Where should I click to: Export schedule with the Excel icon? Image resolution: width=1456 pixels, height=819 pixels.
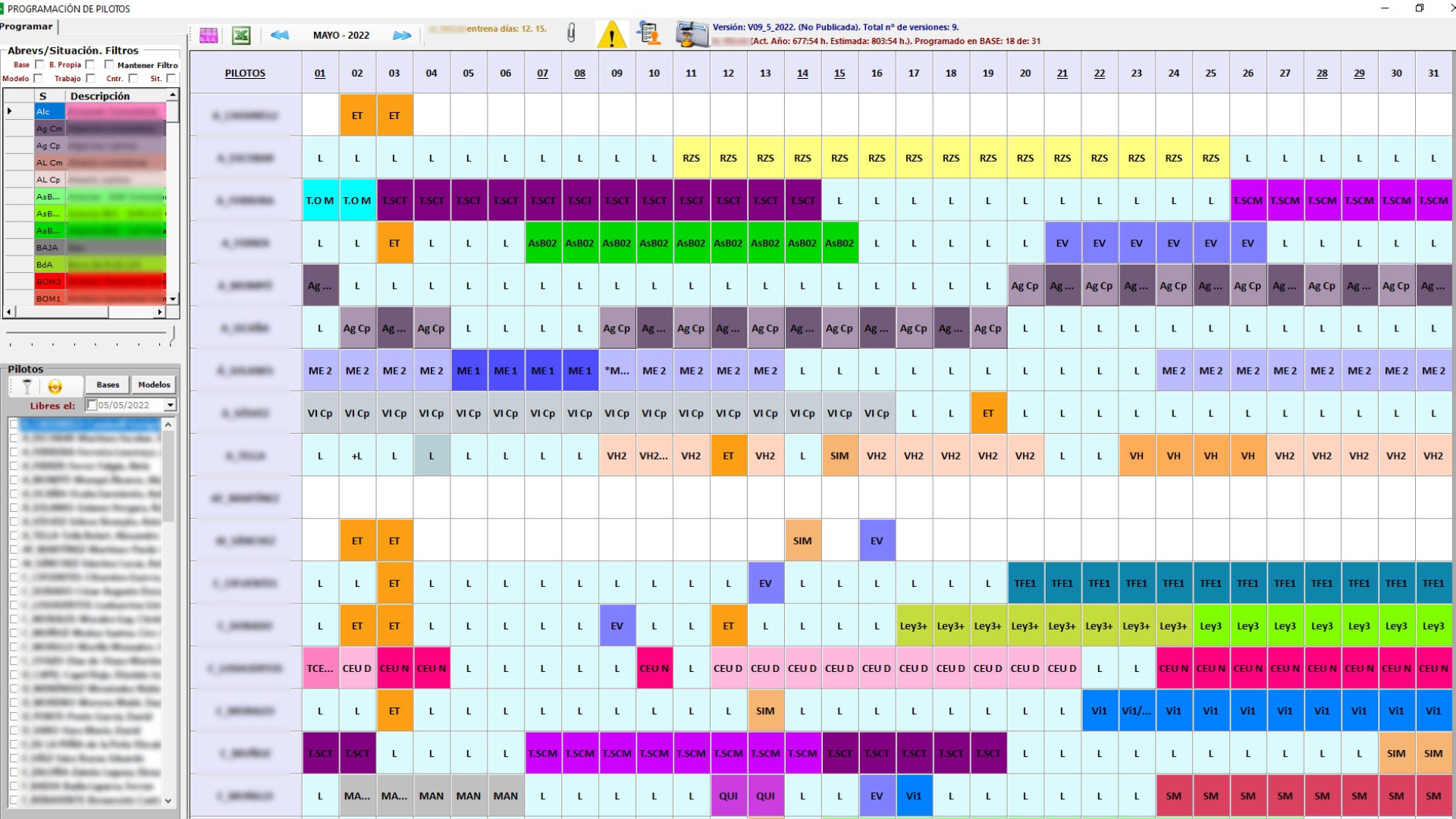click(x=241, y=36)
